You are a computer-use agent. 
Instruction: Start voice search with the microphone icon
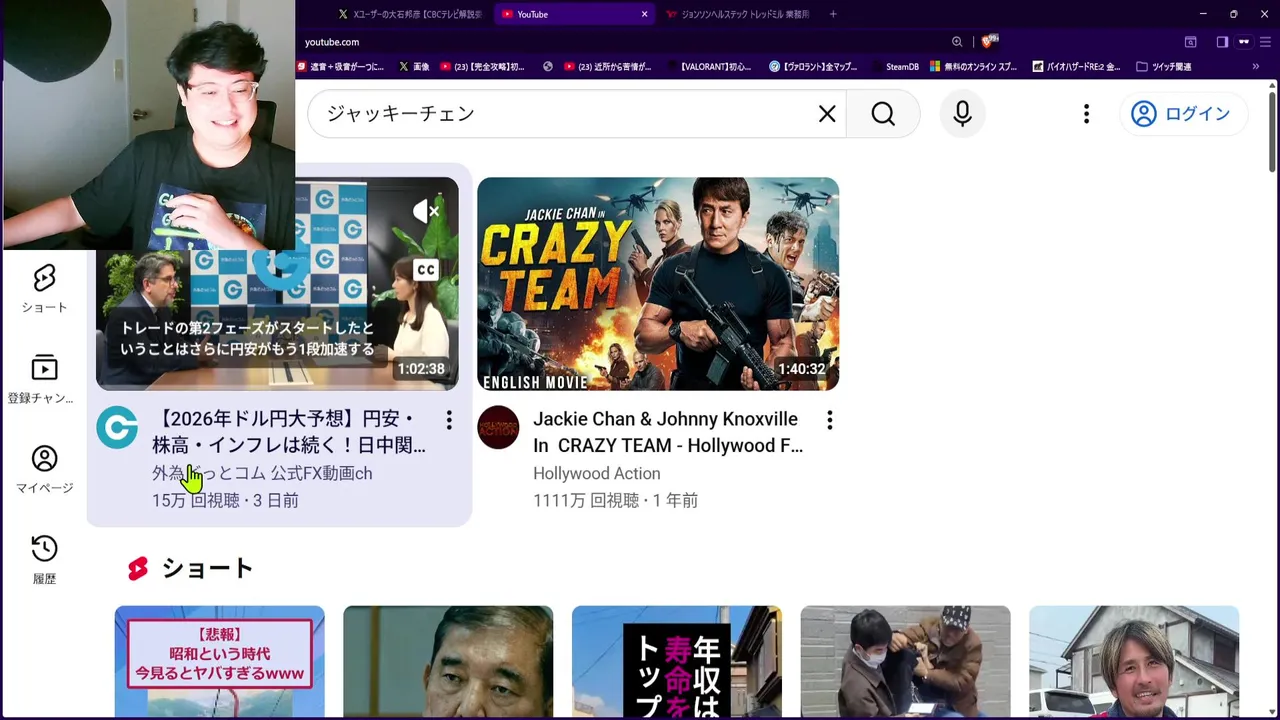[x=962, y=114]
